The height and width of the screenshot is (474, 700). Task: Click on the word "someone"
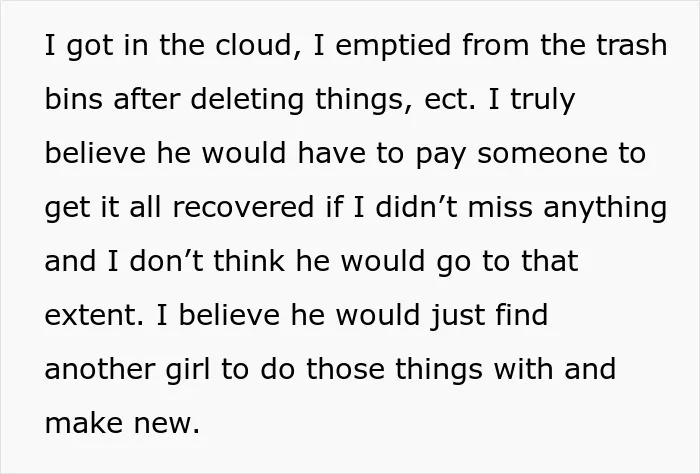pos(542,153)
